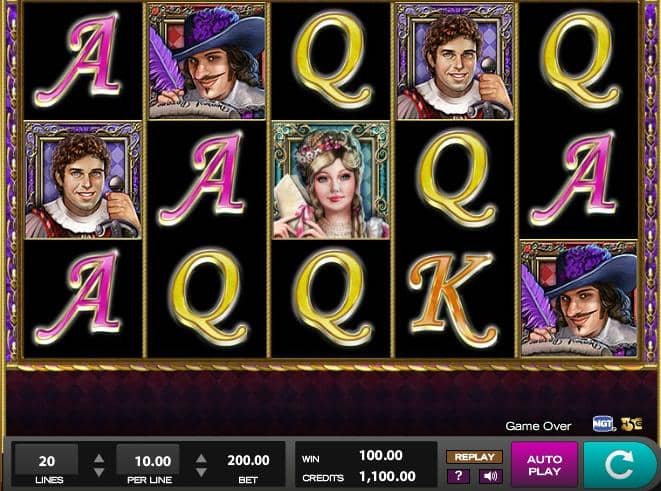Image resolution: width=661 pixels, height=491 pixels.
Task: Select the 10.00 Per Line value field
Action: [148, 460]
